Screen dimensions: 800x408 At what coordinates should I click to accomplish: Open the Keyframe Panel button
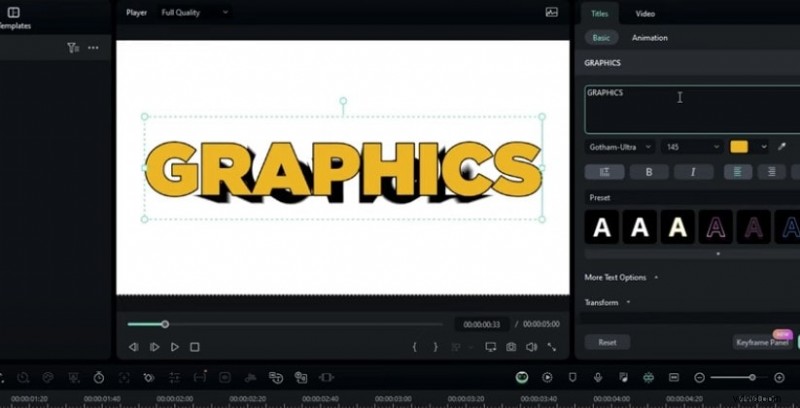tap(762, 342)
